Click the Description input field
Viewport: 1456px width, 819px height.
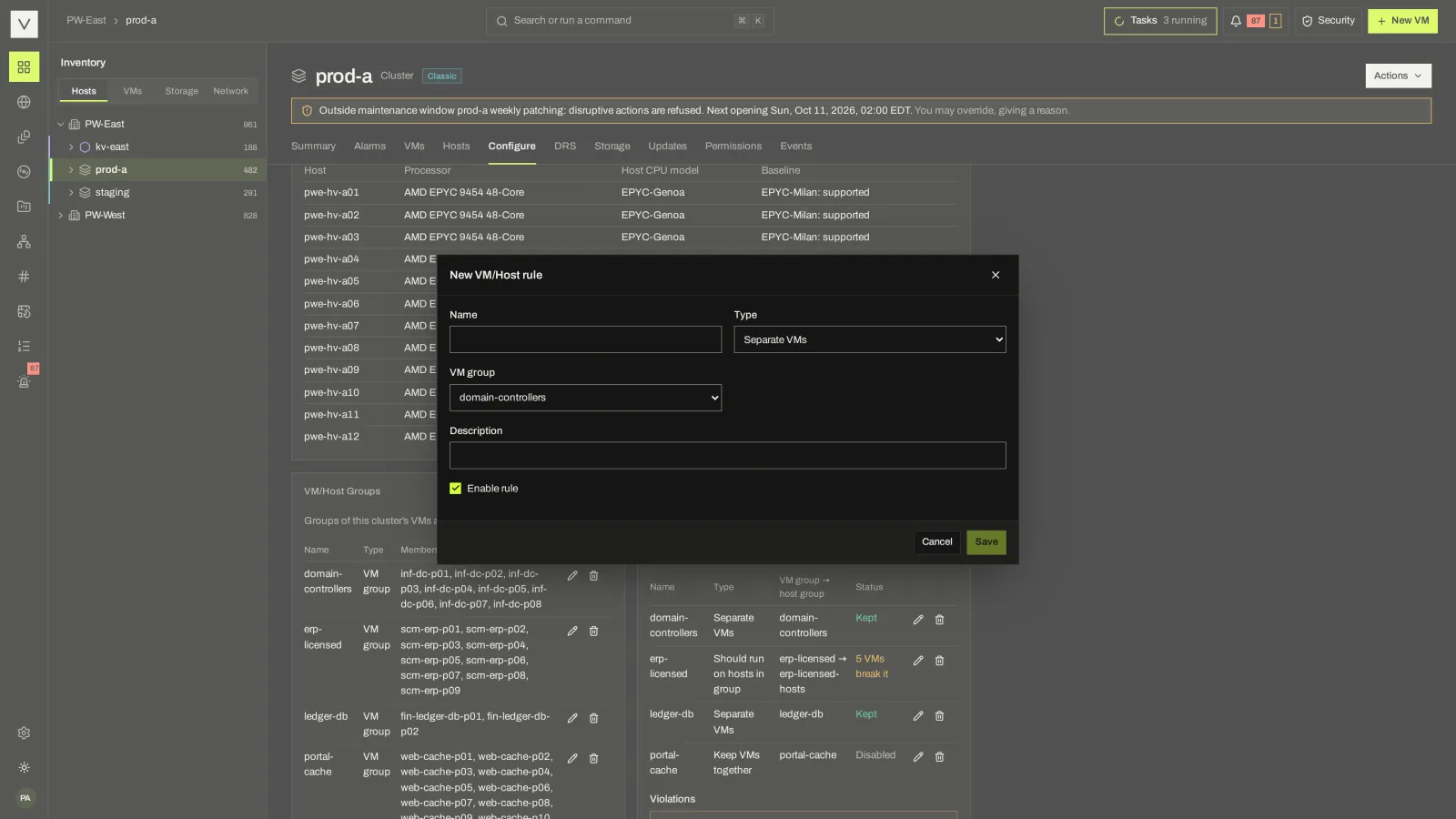click(728, 456)
